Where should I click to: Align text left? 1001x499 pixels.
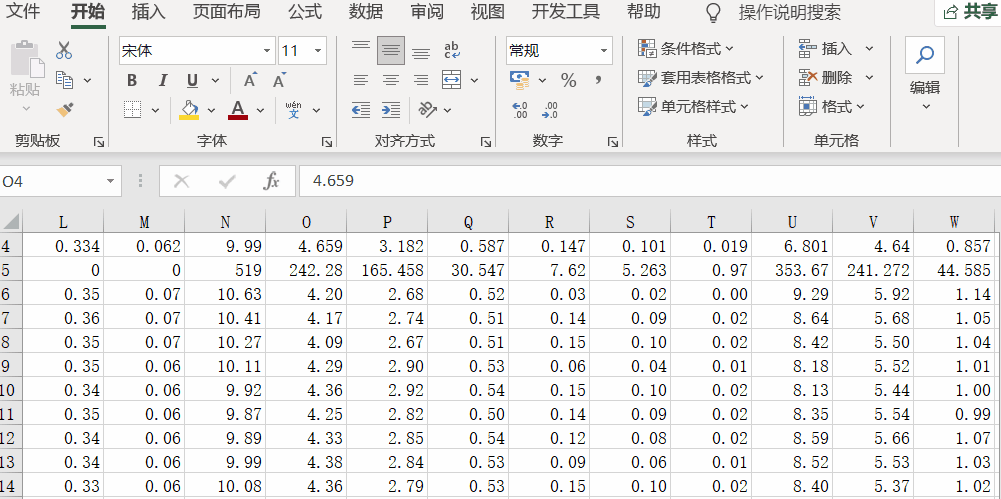point(361,80)
